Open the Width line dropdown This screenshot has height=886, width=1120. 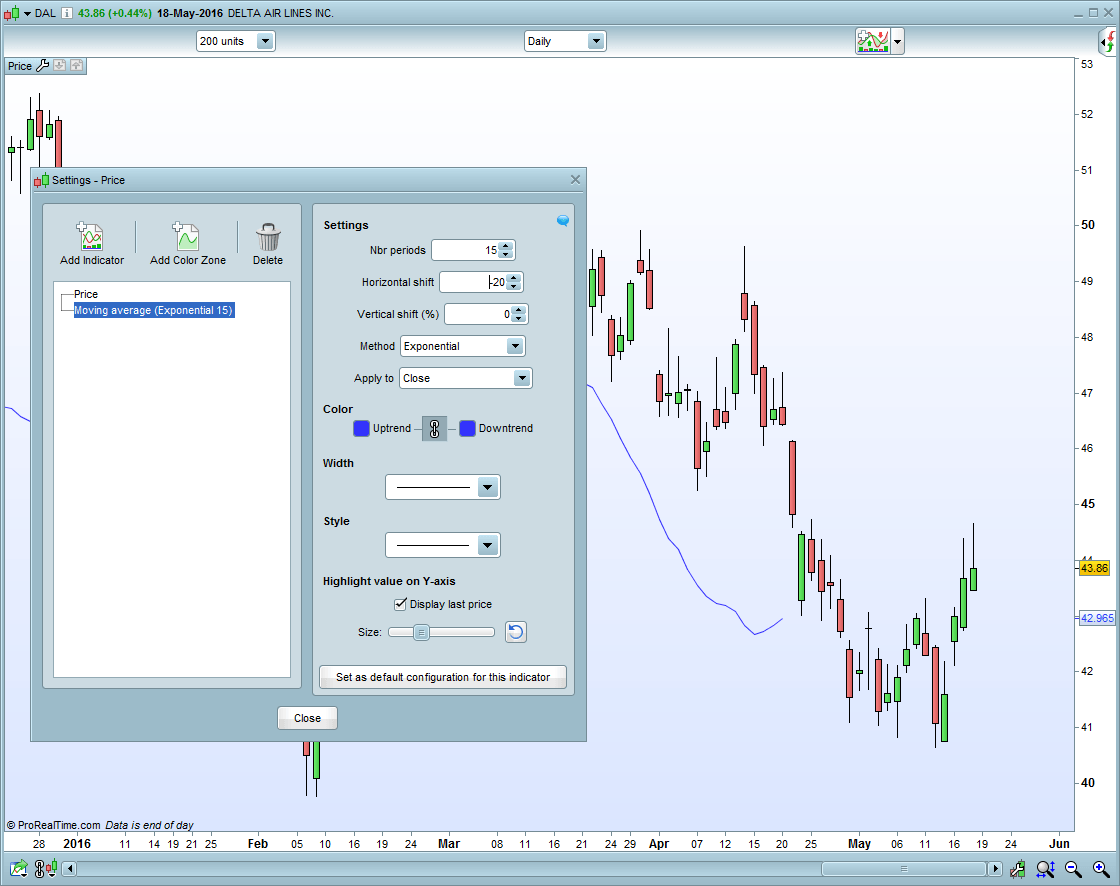(443, 487)
